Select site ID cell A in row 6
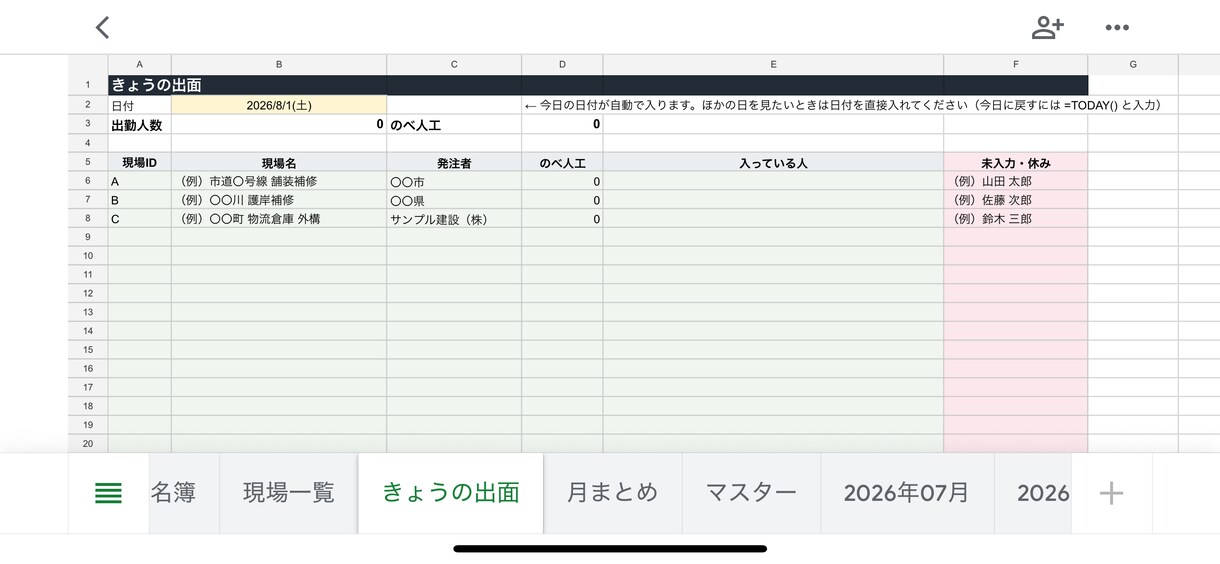This screenshot has height=564, width=1220. click(x=139, y=181)
